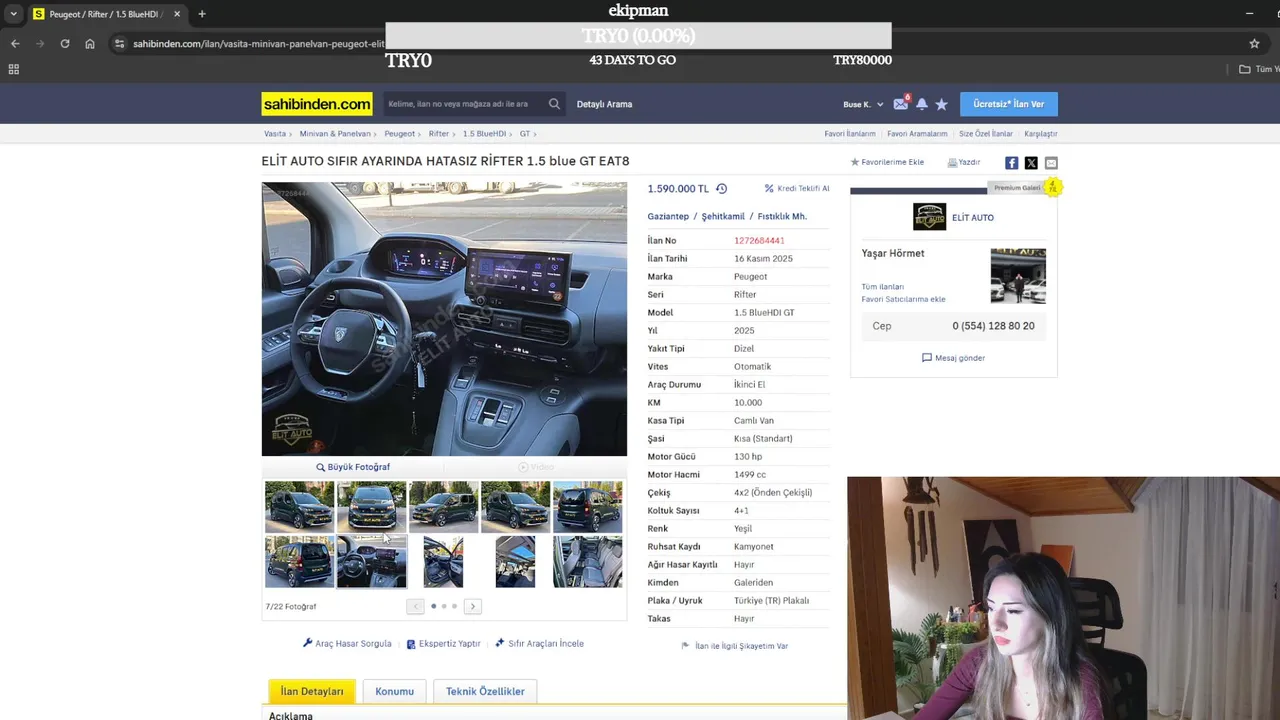The height and width of the screenshot is (720, 1280).
Task: Click 1.5 BlueHDI breadcrumb
Action: tap(484, 133)
